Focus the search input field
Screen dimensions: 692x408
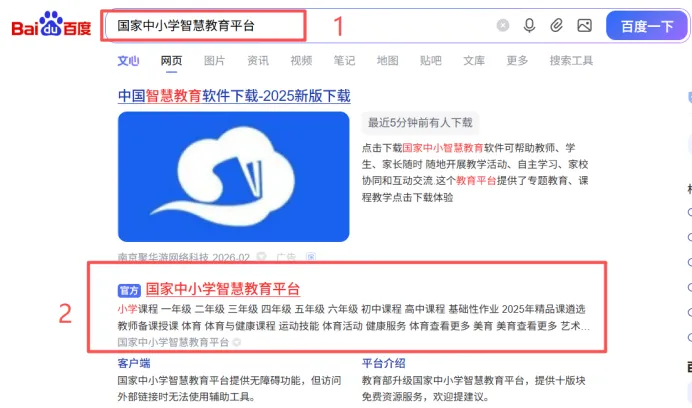pos(300,26)
